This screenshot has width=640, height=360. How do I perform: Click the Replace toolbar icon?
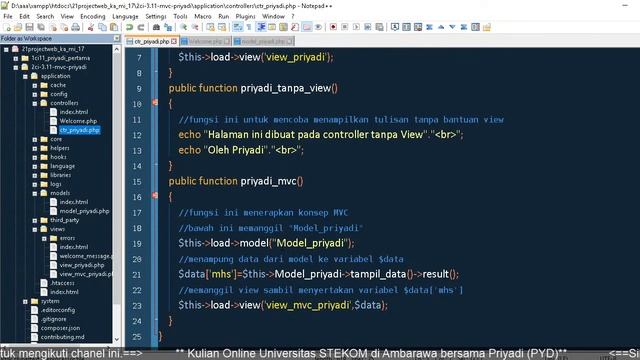[x=168, y=27]
